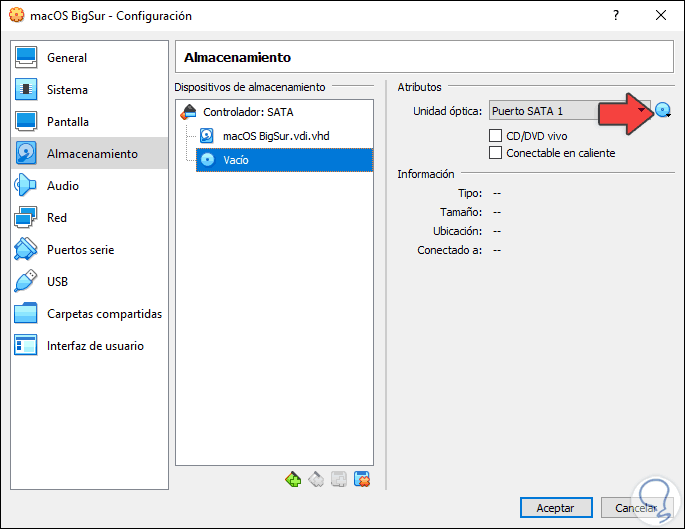This screenshot has width=685, height=529.
Task: Open the Sistema settings section
Action: 90,90
